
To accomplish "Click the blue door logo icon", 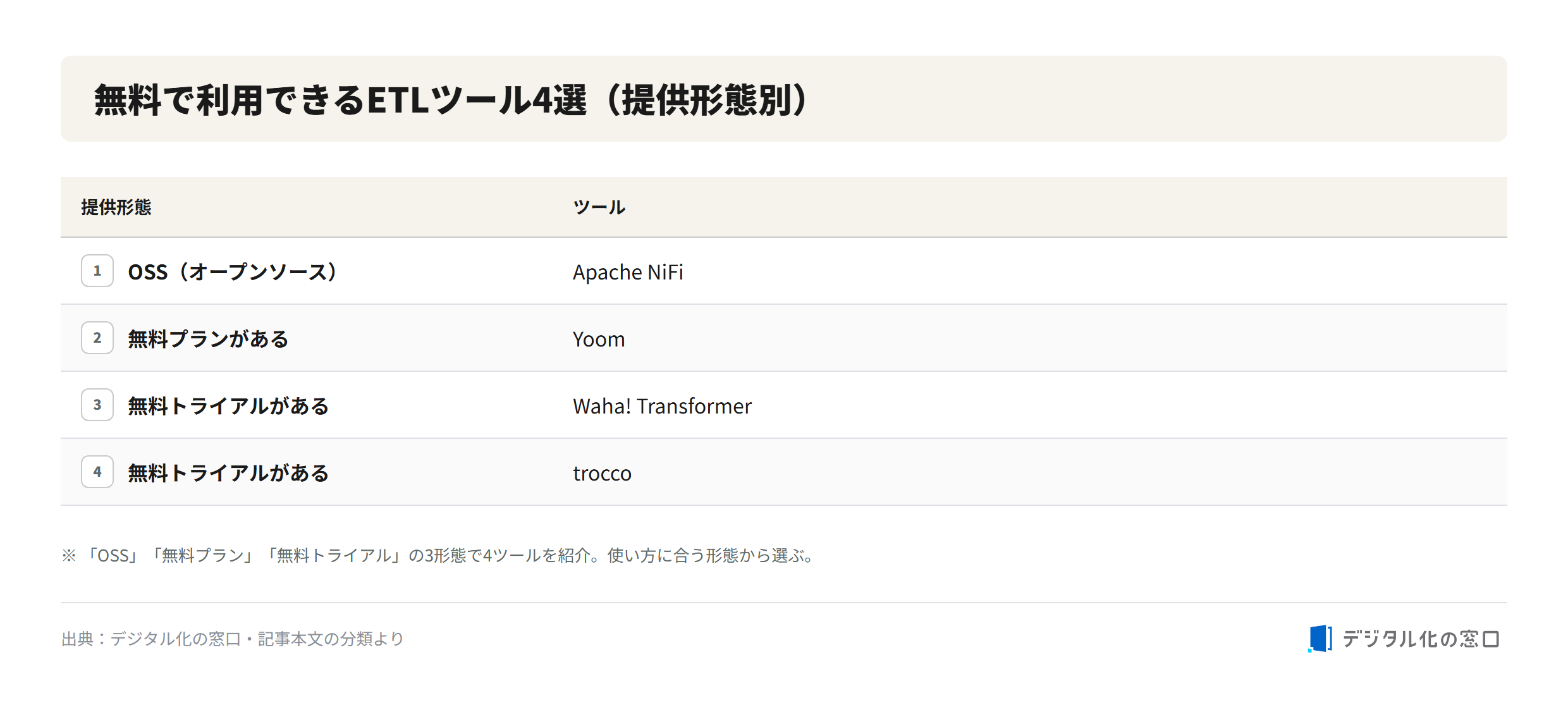I will tap(1320, 639).
